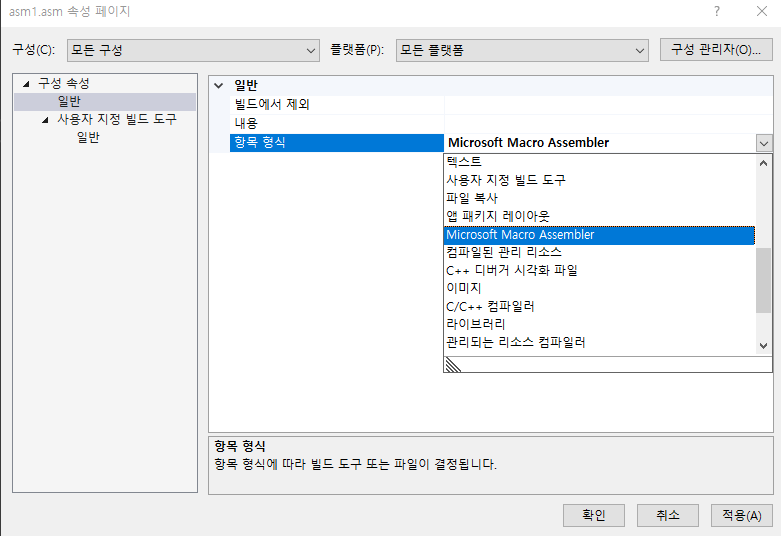Choose 컴파일된 관리 리소스 option
This screenshot has height=536, width=781.
pos(599,253)
